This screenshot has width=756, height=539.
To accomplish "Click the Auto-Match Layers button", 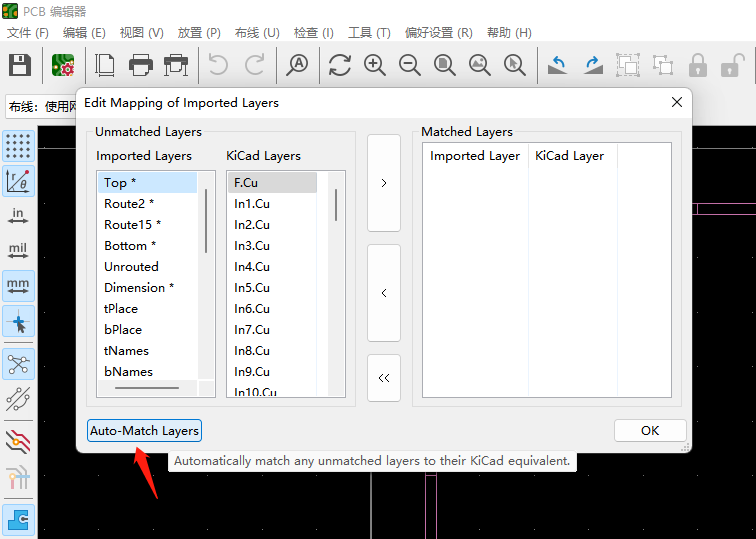I will (144, 431).
